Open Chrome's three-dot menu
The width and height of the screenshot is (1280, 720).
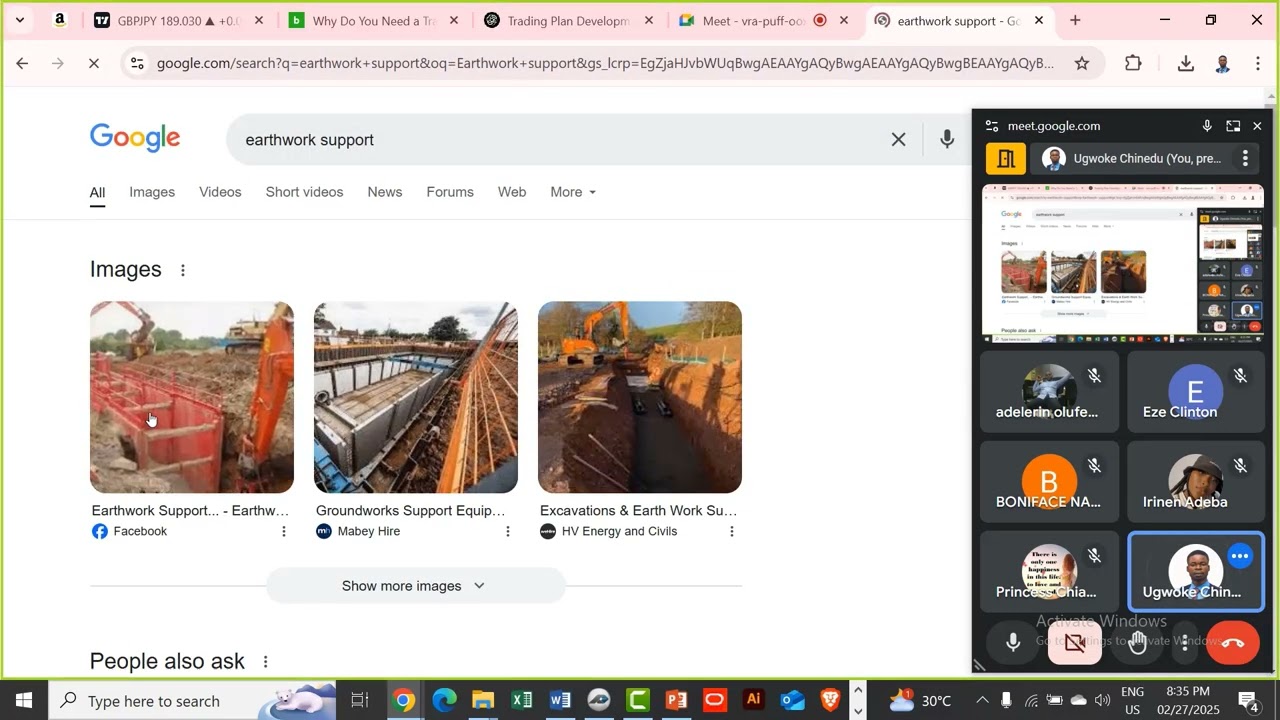[x=1257, y=63]
